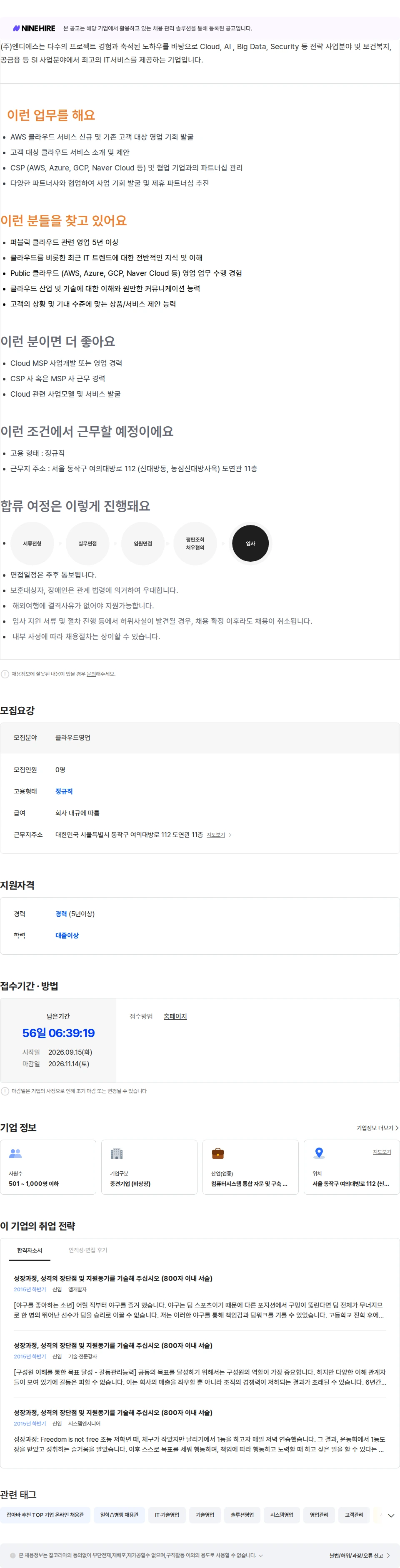Viewport: 400px width, 1568px height.
Task: Click the 정규직 employment type text
Action: click(64, 791)
